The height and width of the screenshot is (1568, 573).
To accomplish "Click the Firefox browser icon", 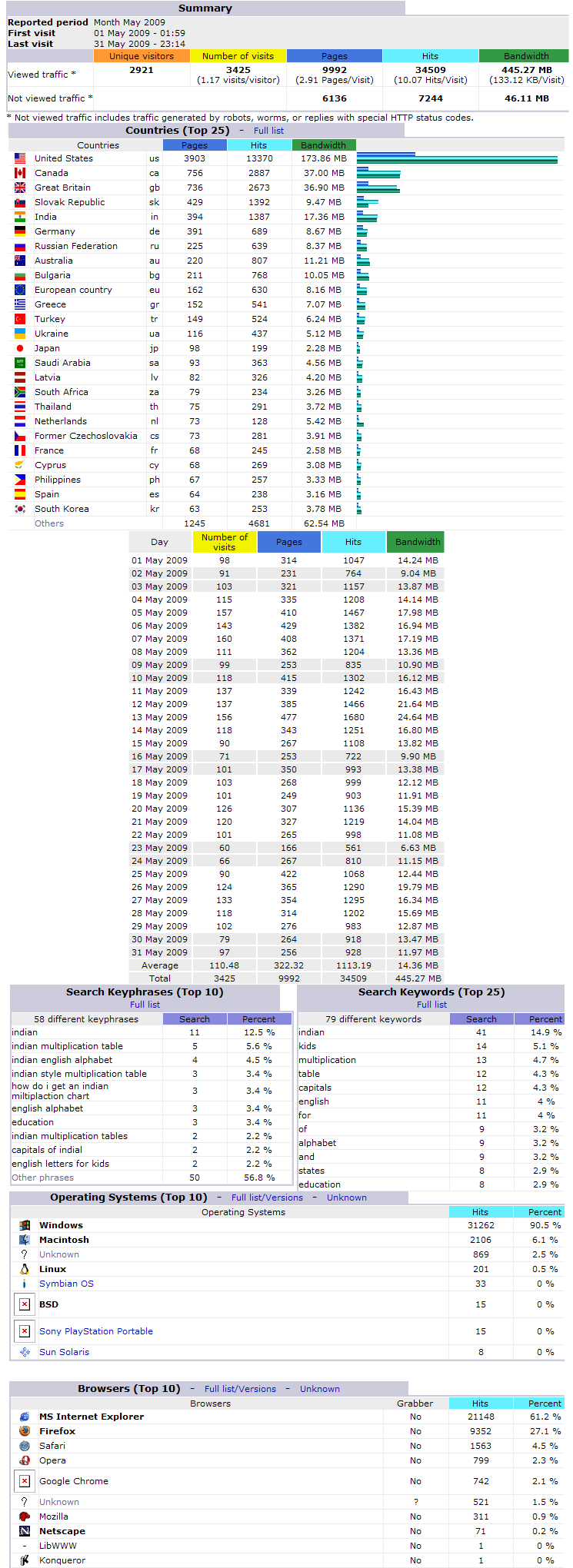I will (25, 1431).
